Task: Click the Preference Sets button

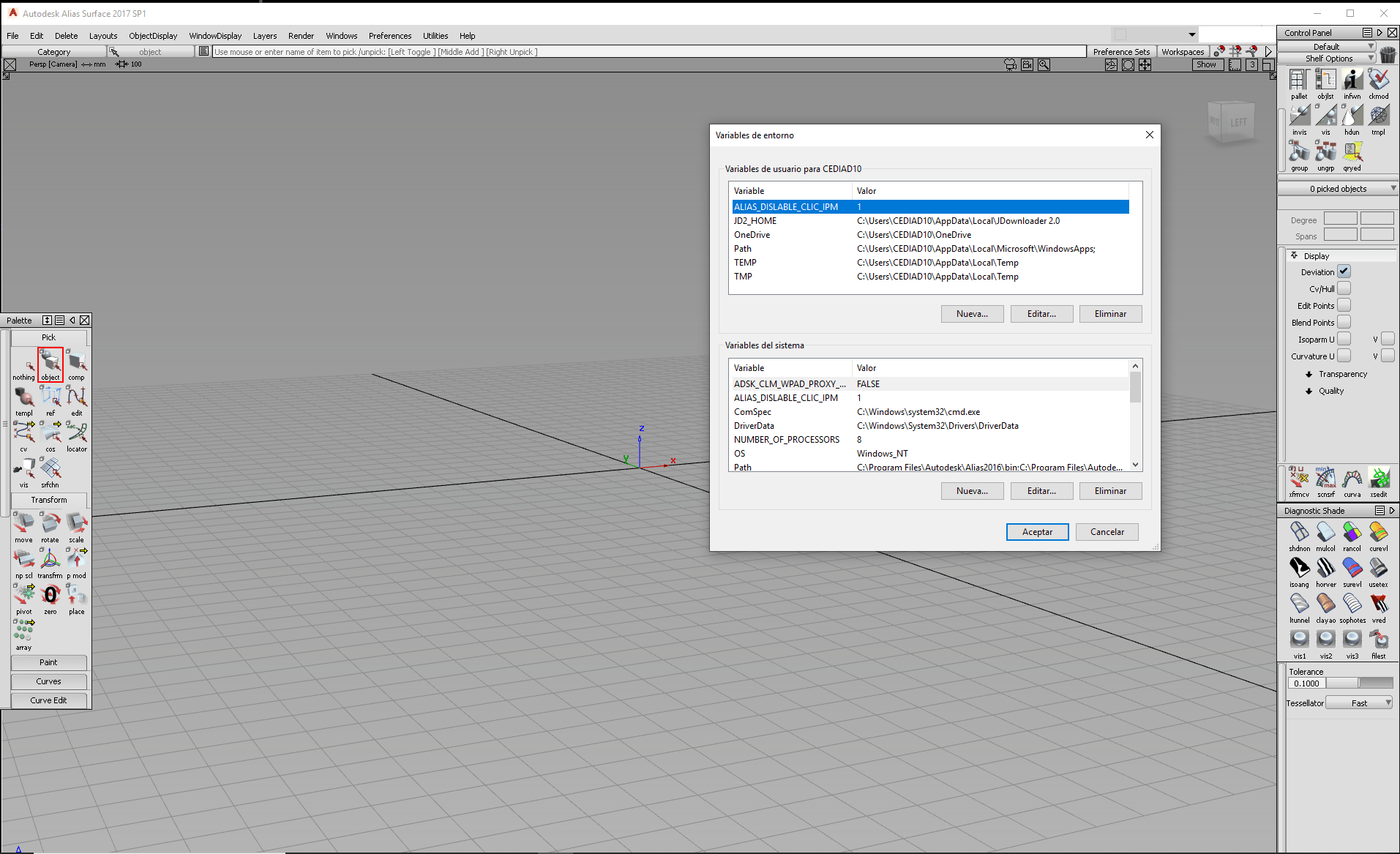Action: 1121,52
